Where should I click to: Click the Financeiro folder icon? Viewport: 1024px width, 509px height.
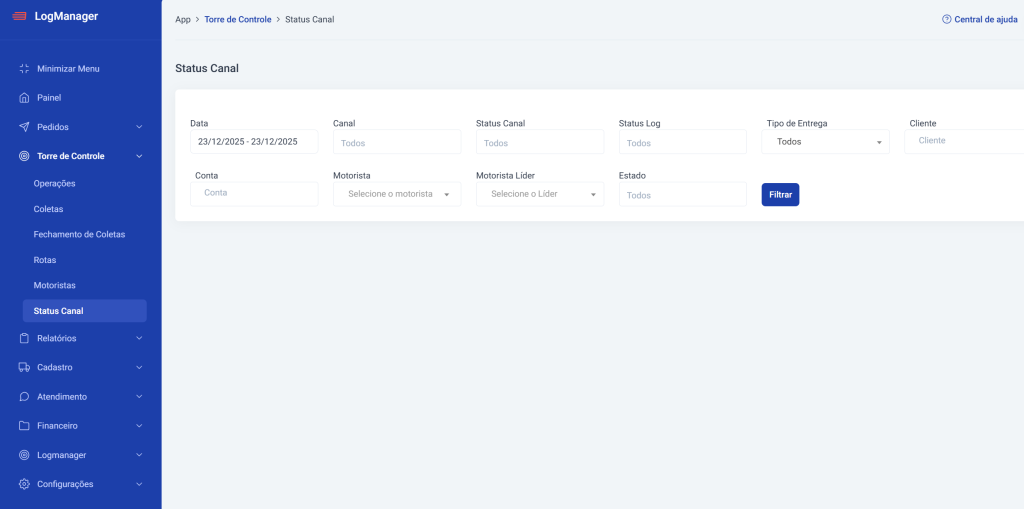[x=24, y=426]
